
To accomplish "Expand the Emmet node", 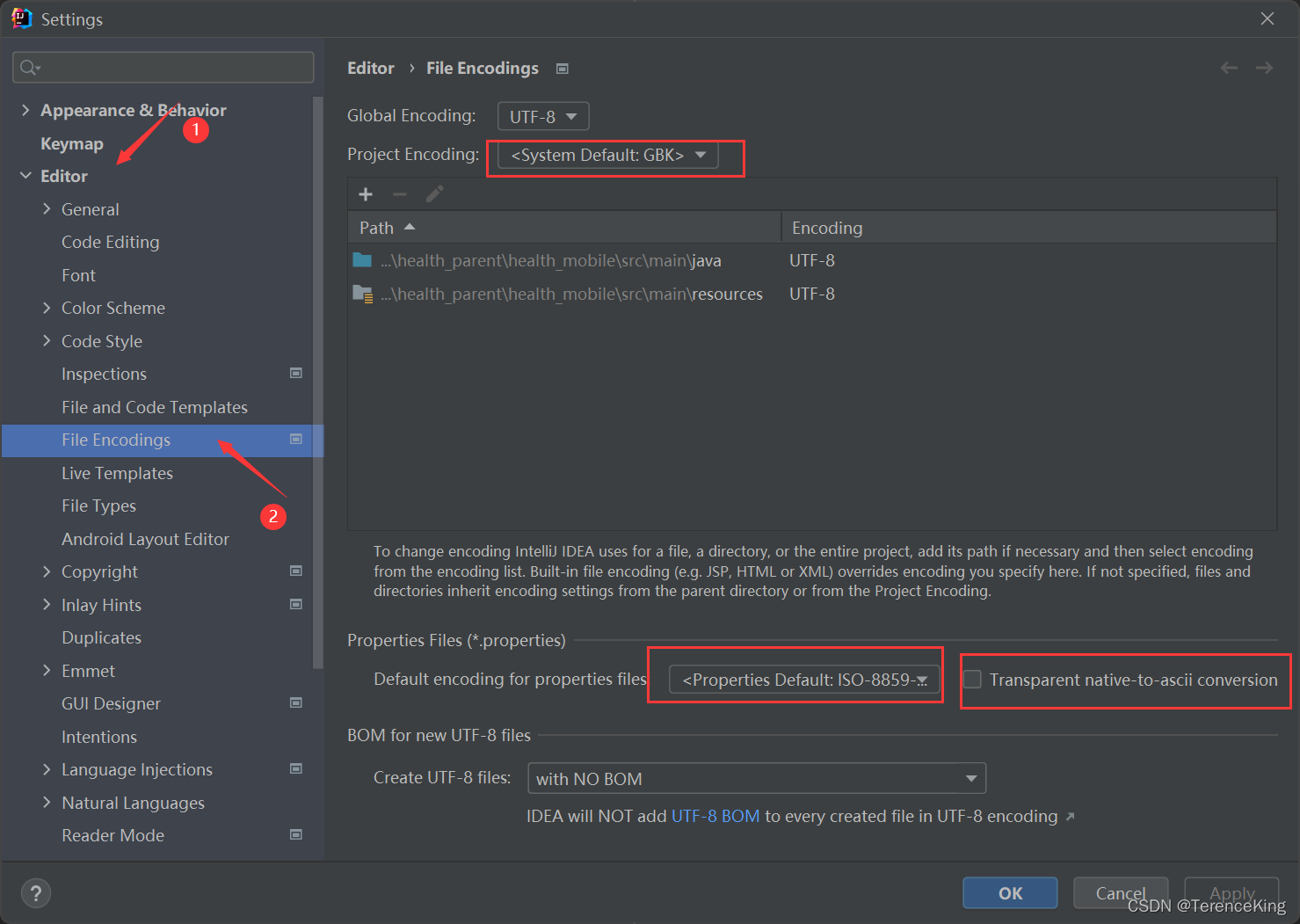I will [x=47, y=671].
